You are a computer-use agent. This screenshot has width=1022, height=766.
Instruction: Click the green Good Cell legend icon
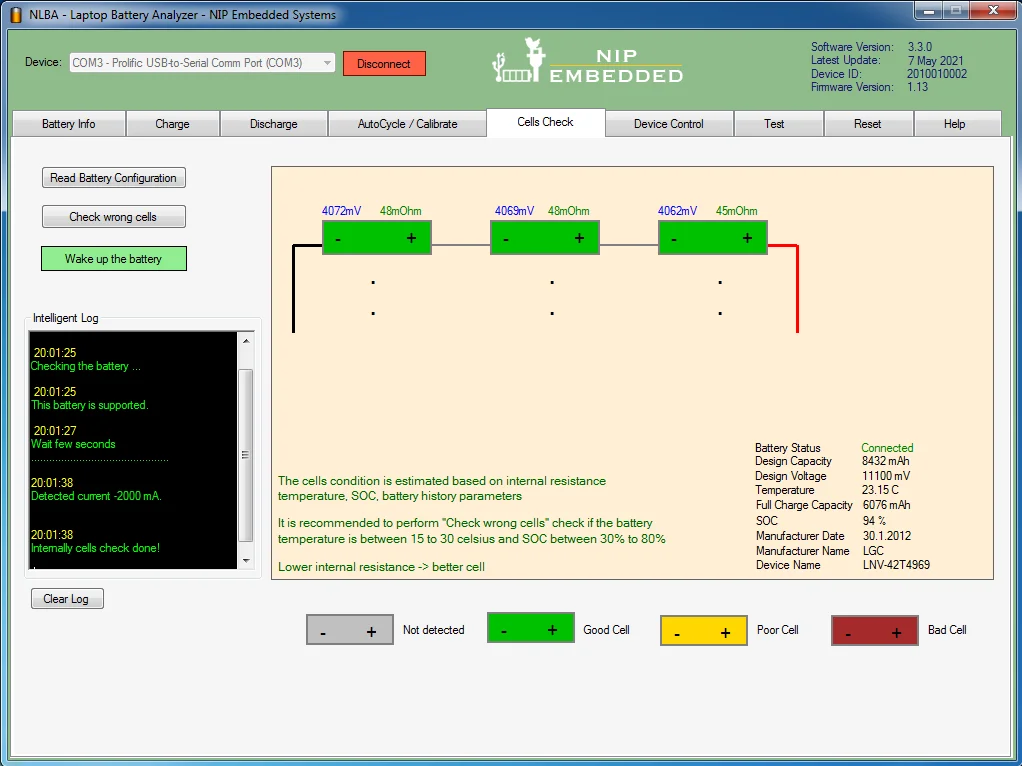[x=531, y=628]
